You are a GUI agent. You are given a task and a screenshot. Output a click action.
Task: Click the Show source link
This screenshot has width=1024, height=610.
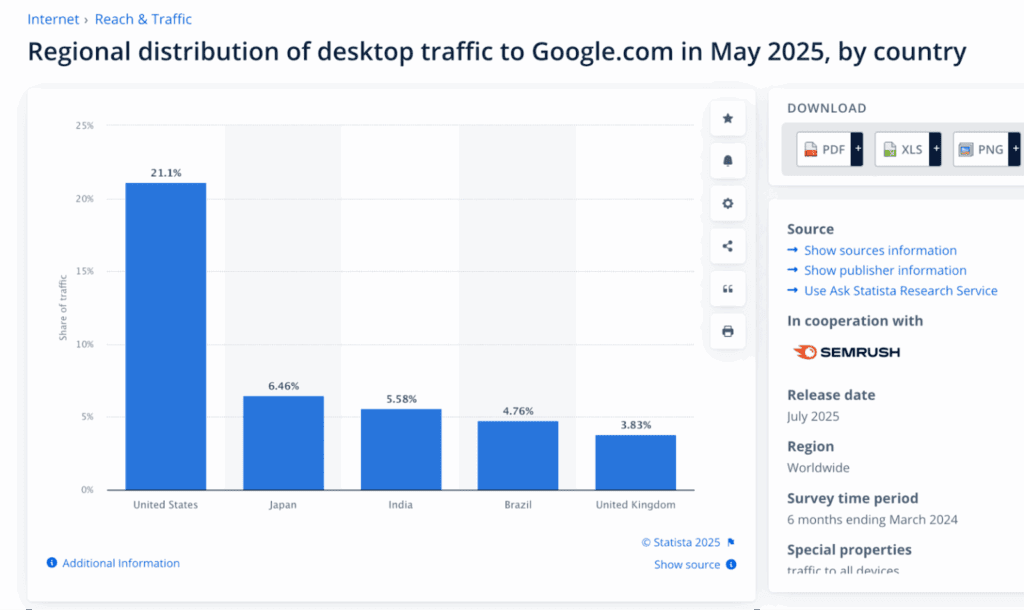pyautogui.click(x=685, y=564)
